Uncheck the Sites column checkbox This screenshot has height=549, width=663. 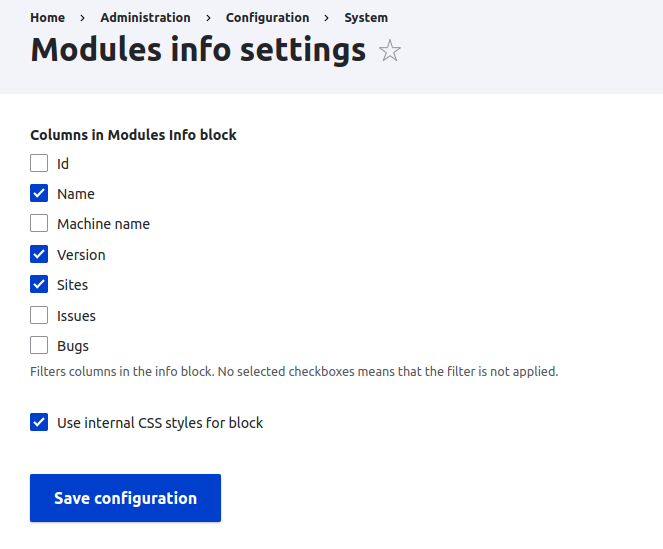(x=39, y=284)
